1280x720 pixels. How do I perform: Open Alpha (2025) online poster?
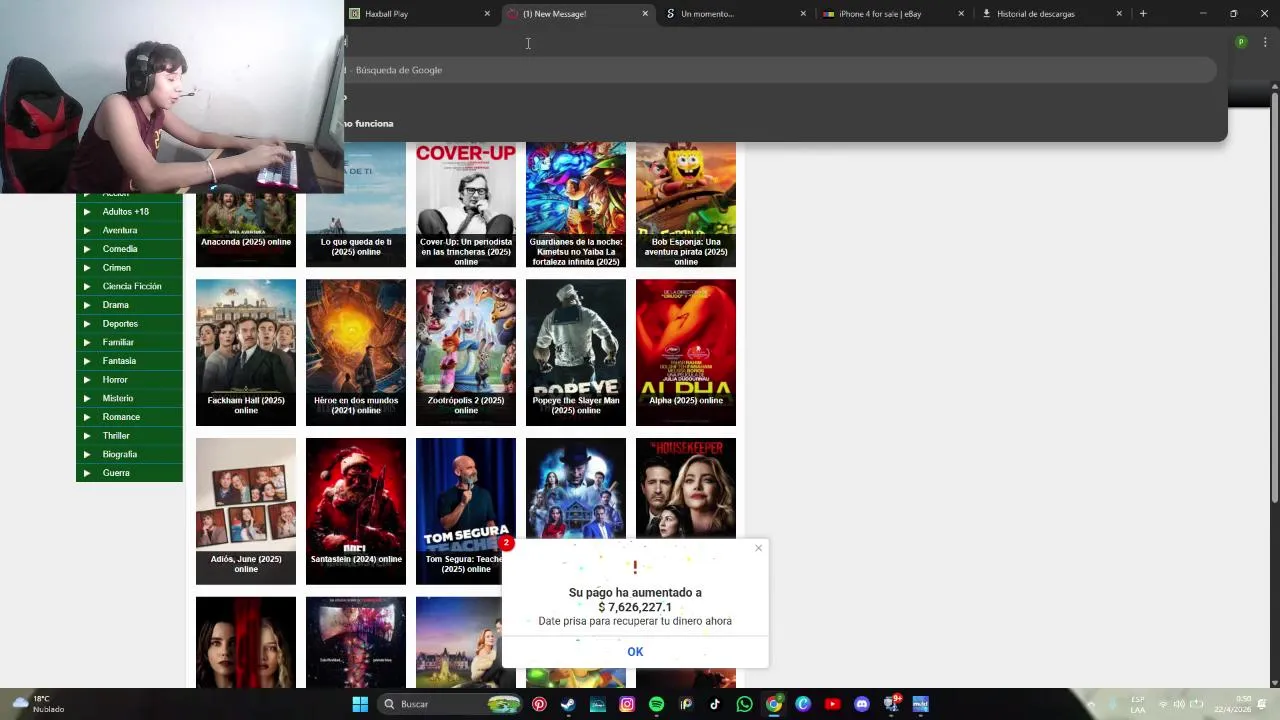686,352
